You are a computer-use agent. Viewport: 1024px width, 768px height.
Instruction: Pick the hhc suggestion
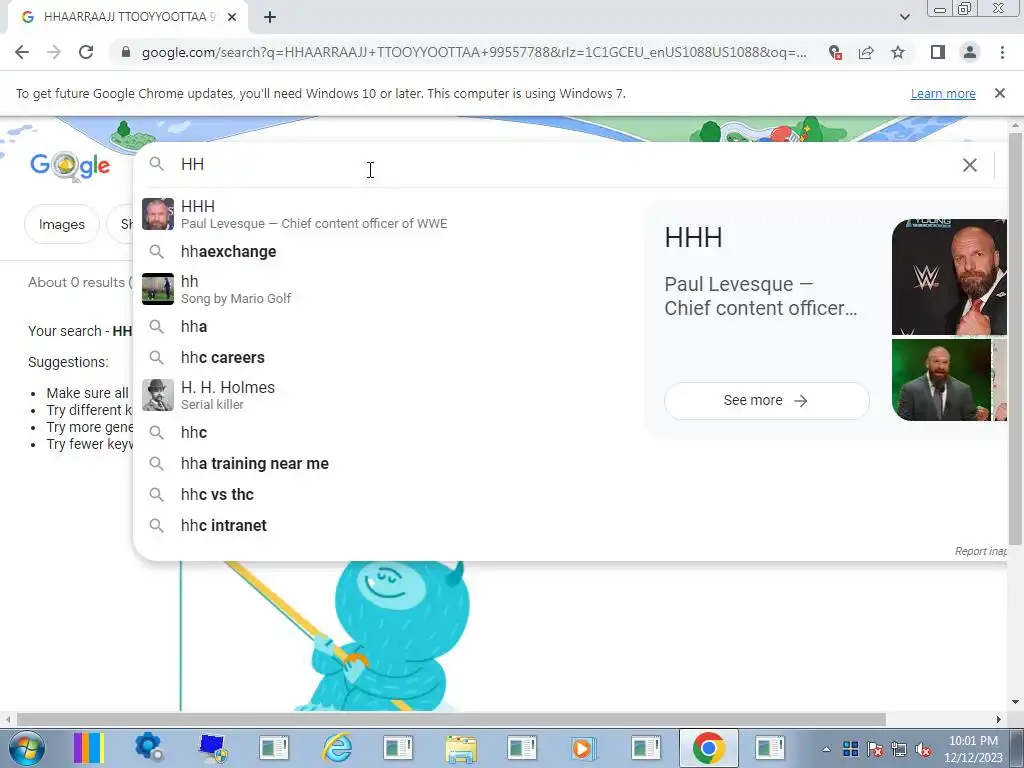[x=385, y=432]
